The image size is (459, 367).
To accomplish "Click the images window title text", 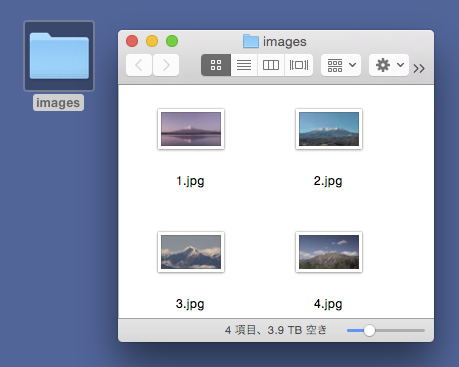I will (x=285, y=42).
